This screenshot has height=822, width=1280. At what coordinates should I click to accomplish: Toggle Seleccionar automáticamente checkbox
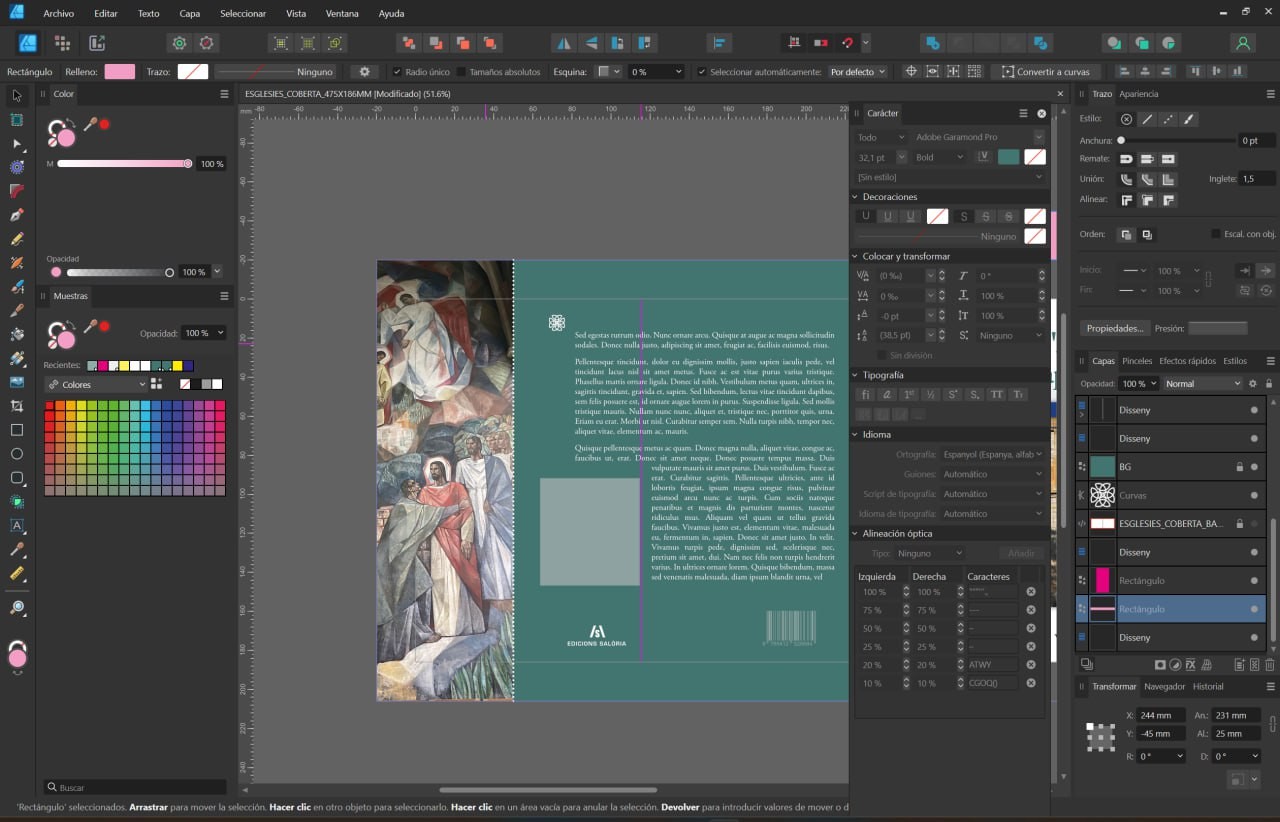click(x=702, y=72)
